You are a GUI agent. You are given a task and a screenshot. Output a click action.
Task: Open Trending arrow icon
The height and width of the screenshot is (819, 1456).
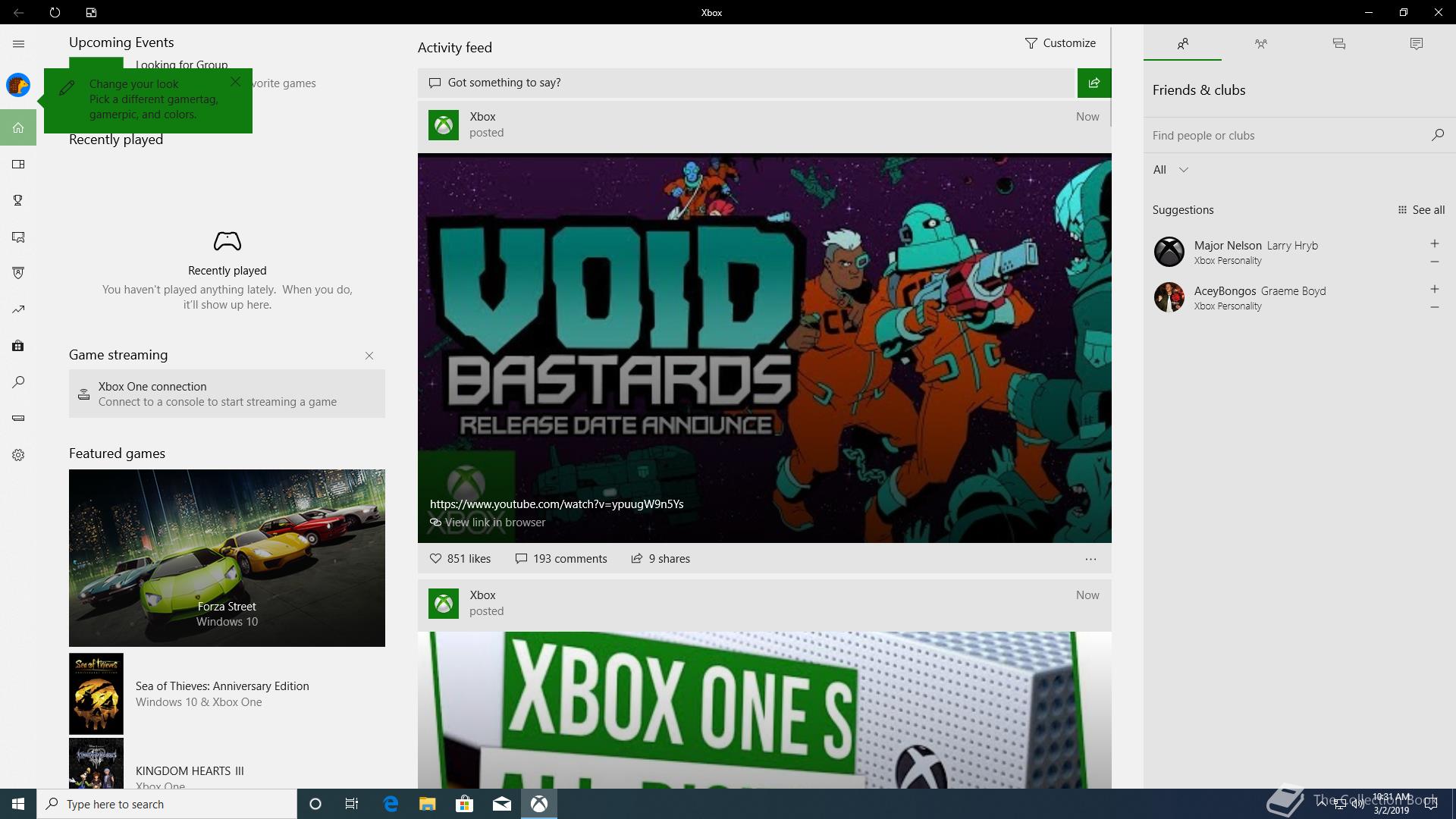[18, 309]
